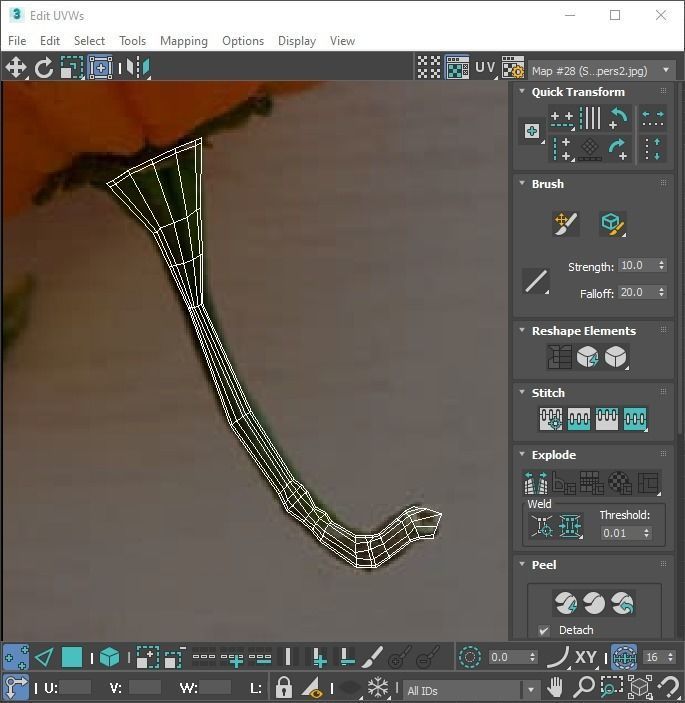Click Align Horizontally to Pivot icon

pyautogui.click(x=562, y=119)
